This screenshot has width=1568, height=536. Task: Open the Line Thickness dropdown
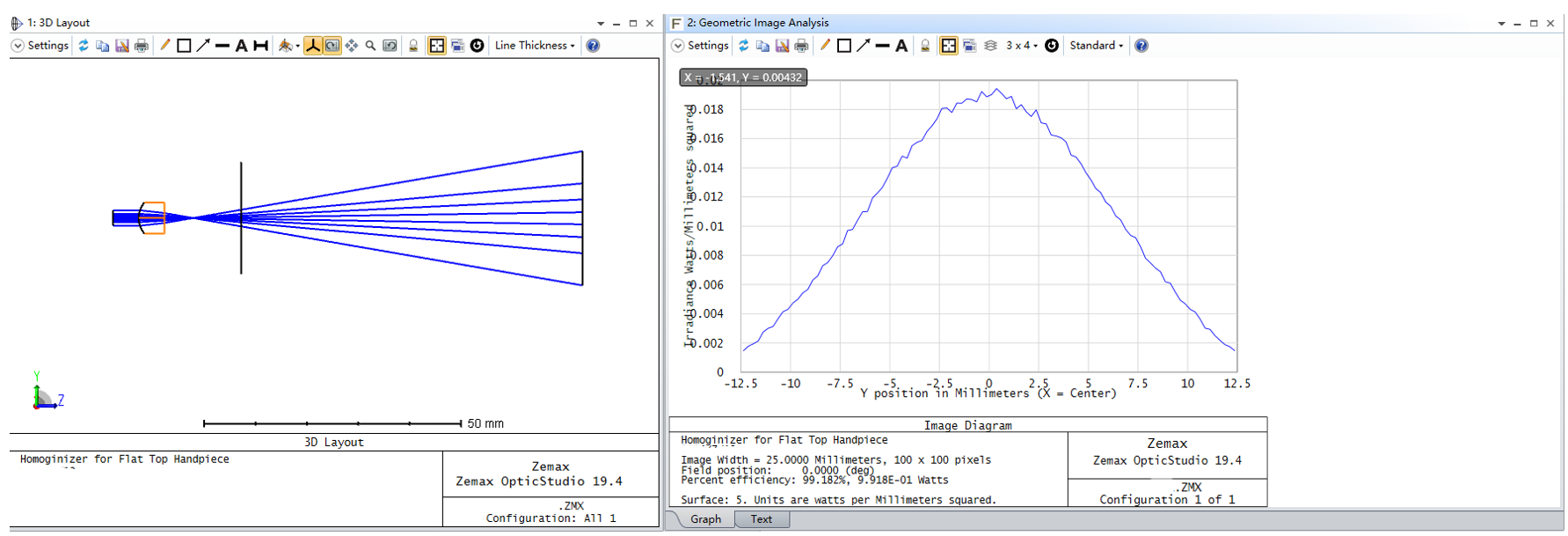click(535, 46)
